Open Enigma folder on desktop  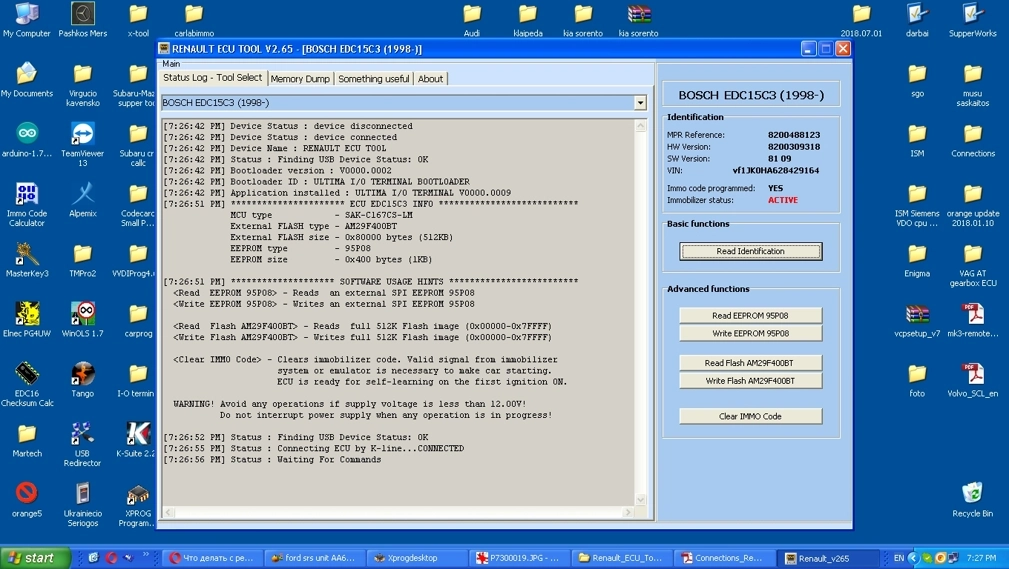[x=917, y=259]
